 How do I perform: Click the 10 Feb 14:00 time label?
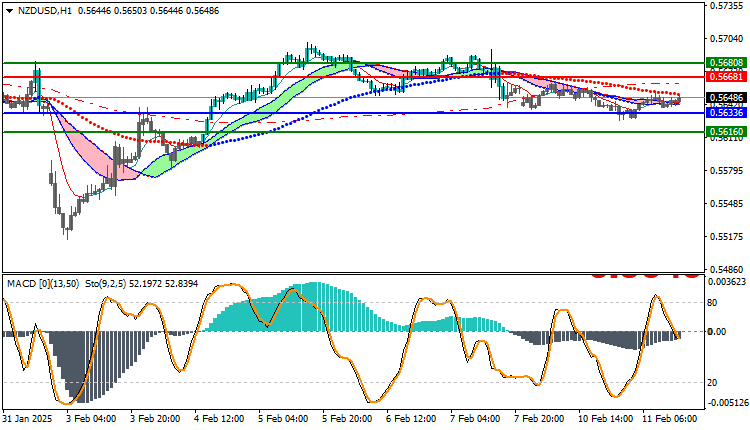pyautogui.click(x=606, y=419)
